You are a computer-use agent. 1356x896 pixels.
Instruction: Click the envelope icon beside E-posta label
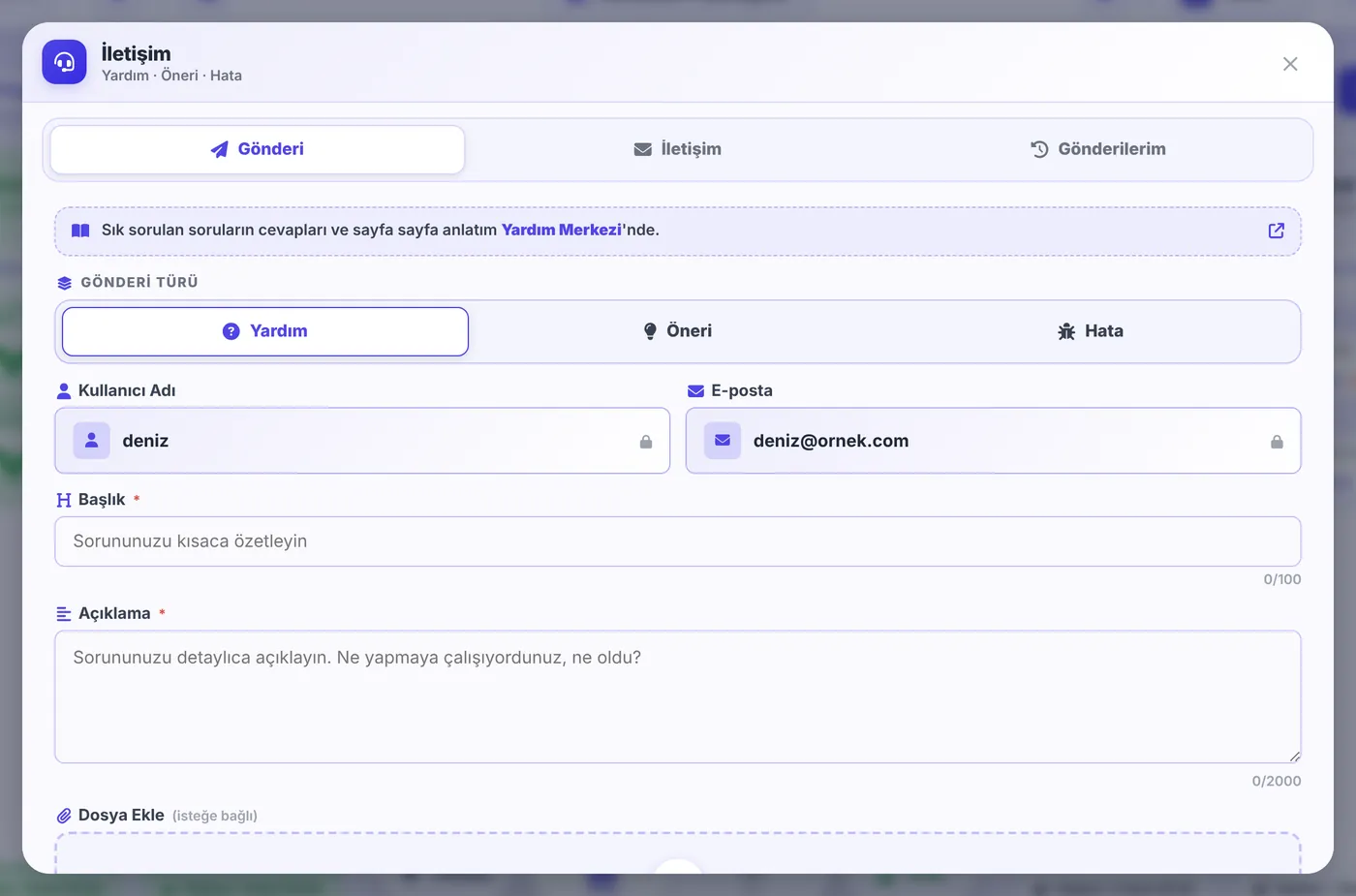695,391
